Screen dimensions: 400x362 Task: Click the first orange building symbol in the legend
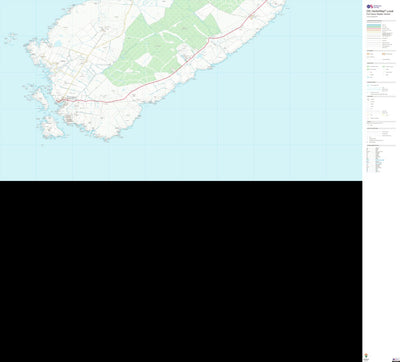click(368, 54)
